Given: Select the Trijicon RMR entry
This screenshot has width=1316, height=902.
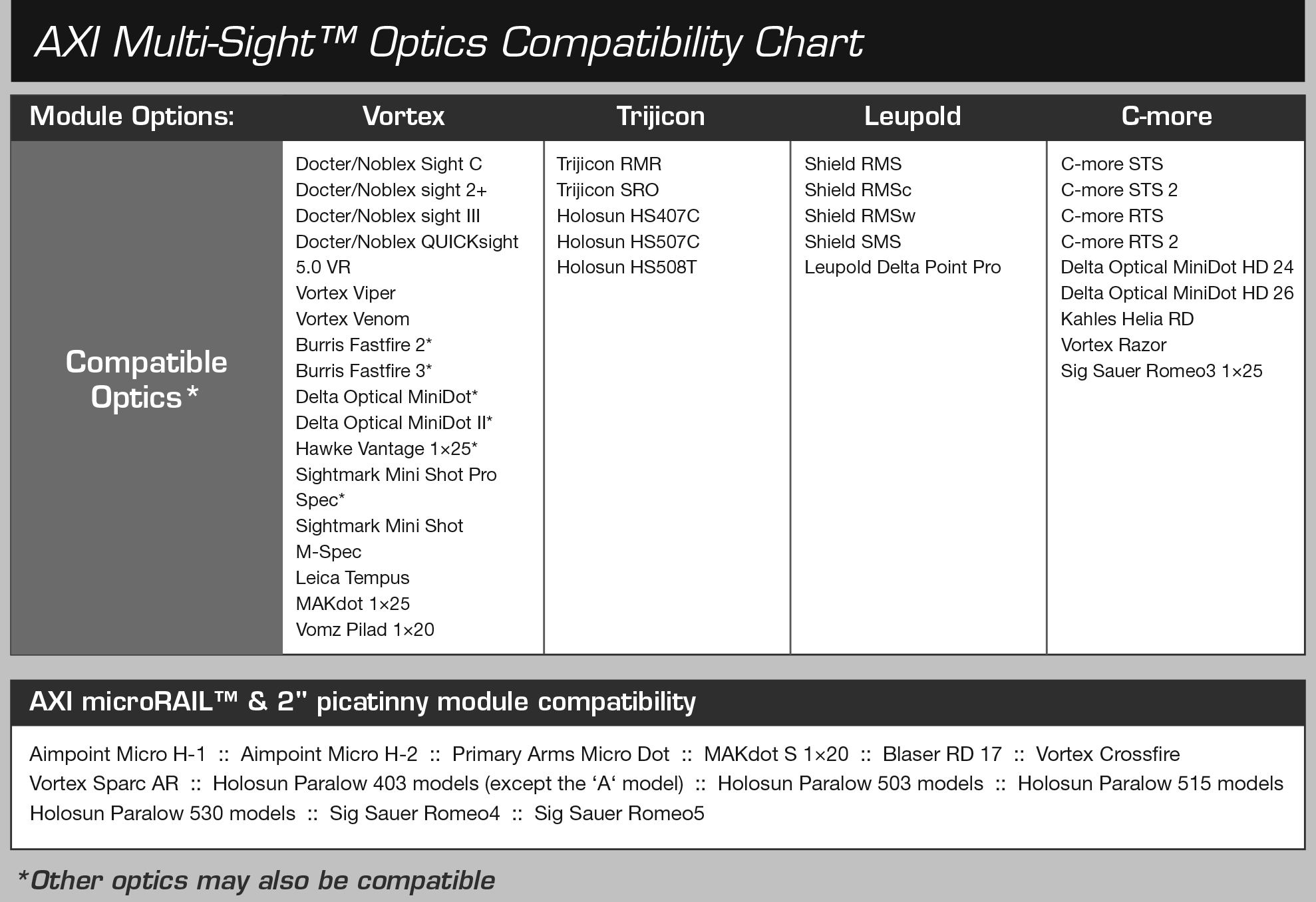Looking at the screenshot, I should point(609,164).
